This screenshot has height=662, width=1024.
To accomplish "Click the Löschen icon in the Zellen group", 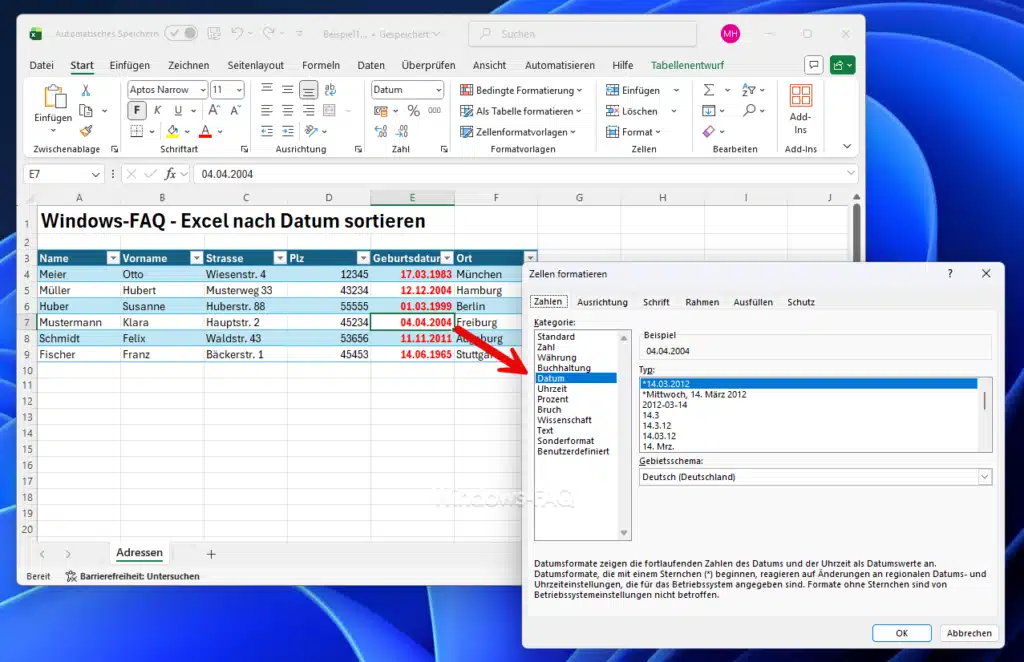I will click(612, 111).
